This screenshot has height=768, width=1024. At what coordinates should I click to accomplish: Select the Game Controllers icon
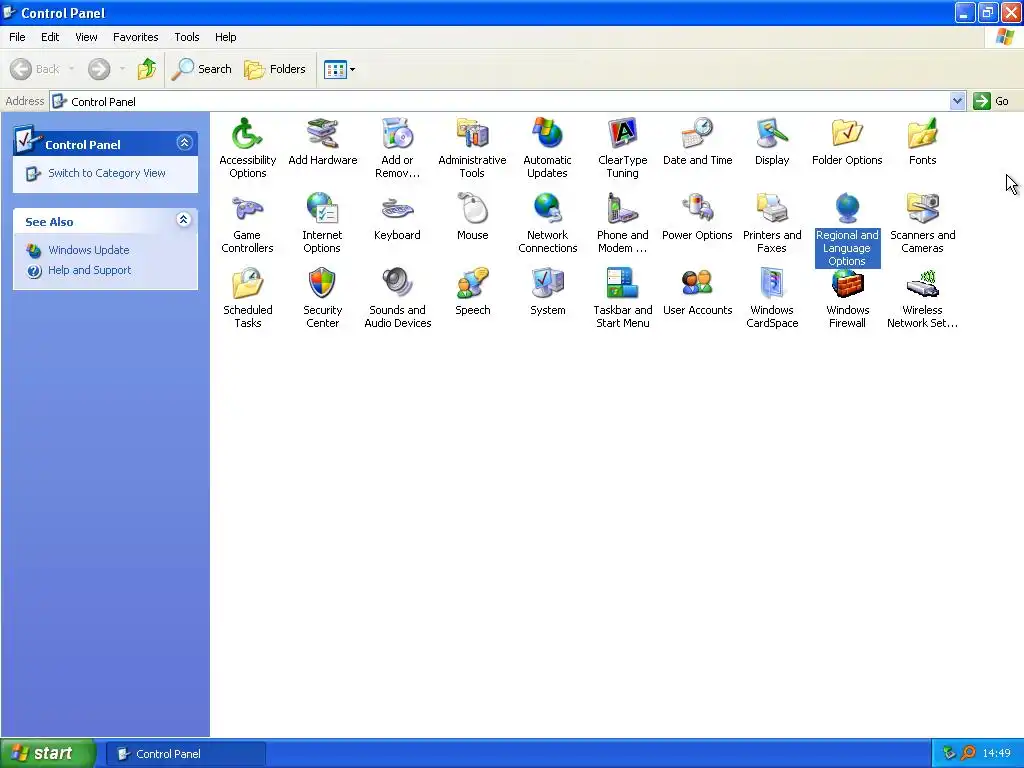pos(248,208)
